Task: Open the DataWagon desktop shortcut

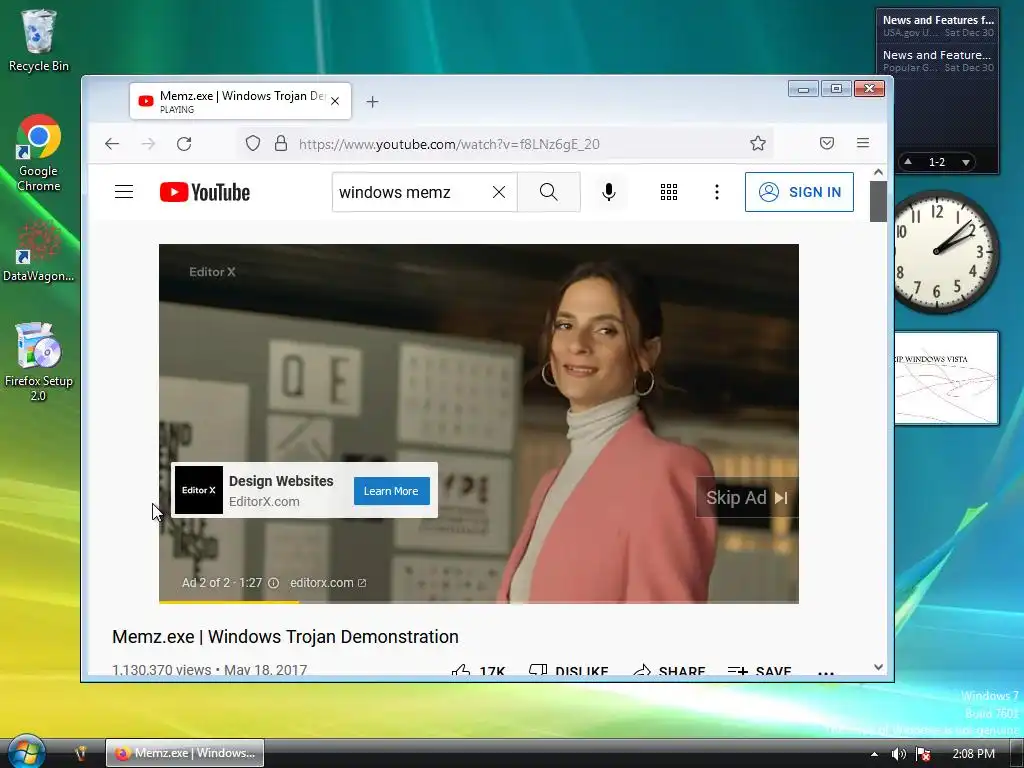Action: (x=39, y=251)
